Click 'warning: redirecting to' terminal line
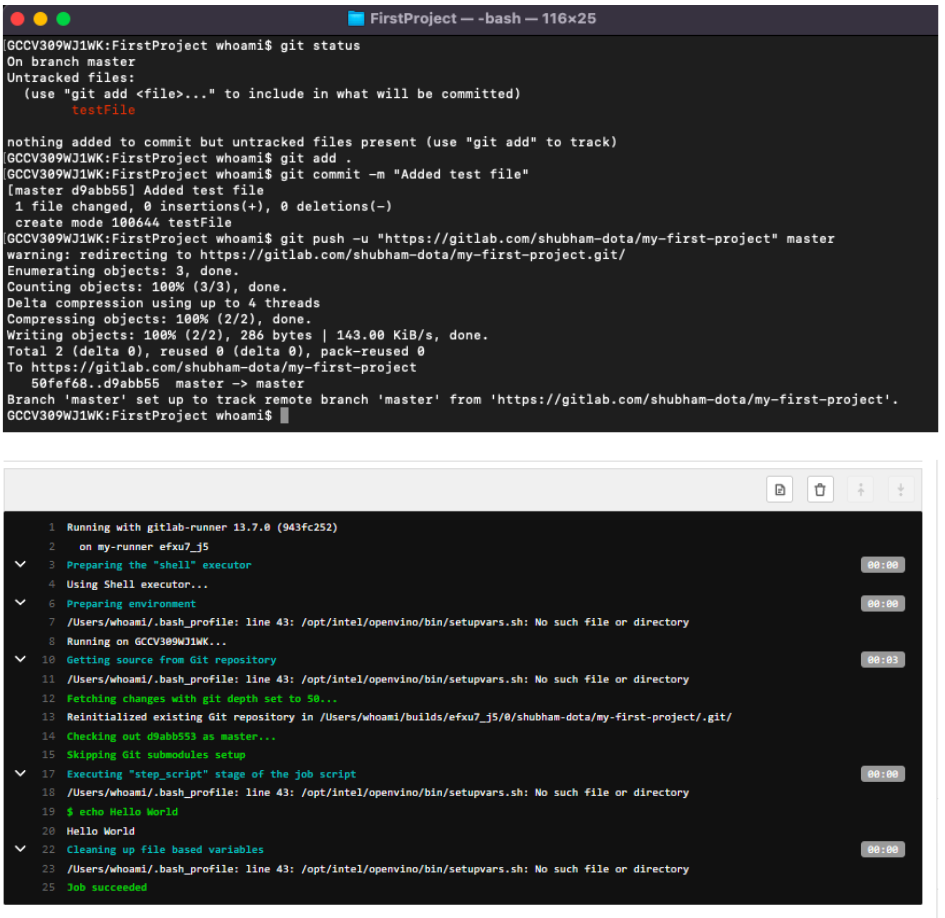The width and height of the screenshot is (945, 918). coord(316,255)
